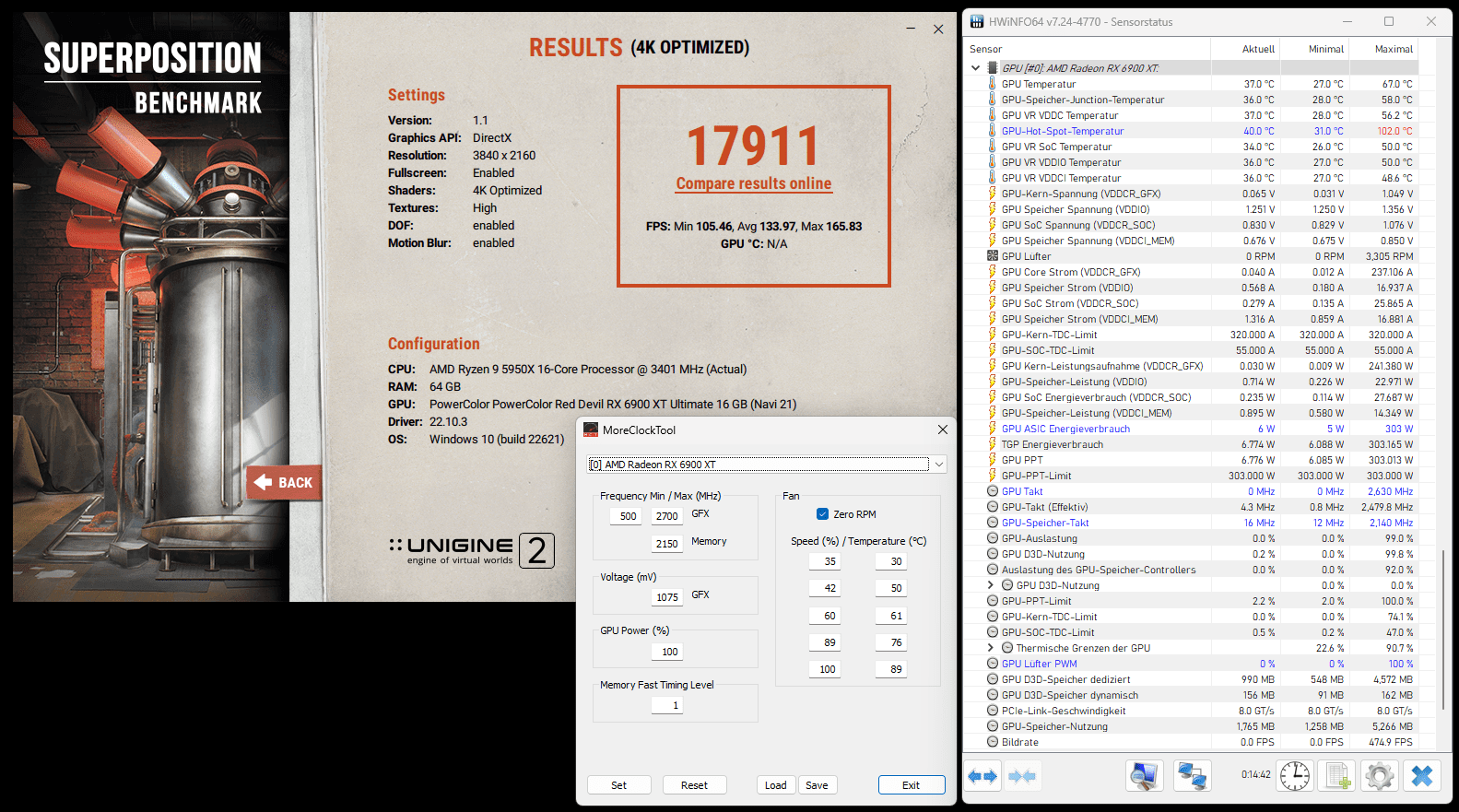Click GFX minimum frequency field 500
Image resolution: width=1459 pixels, height=812 pixels.
tap(628, 516)
